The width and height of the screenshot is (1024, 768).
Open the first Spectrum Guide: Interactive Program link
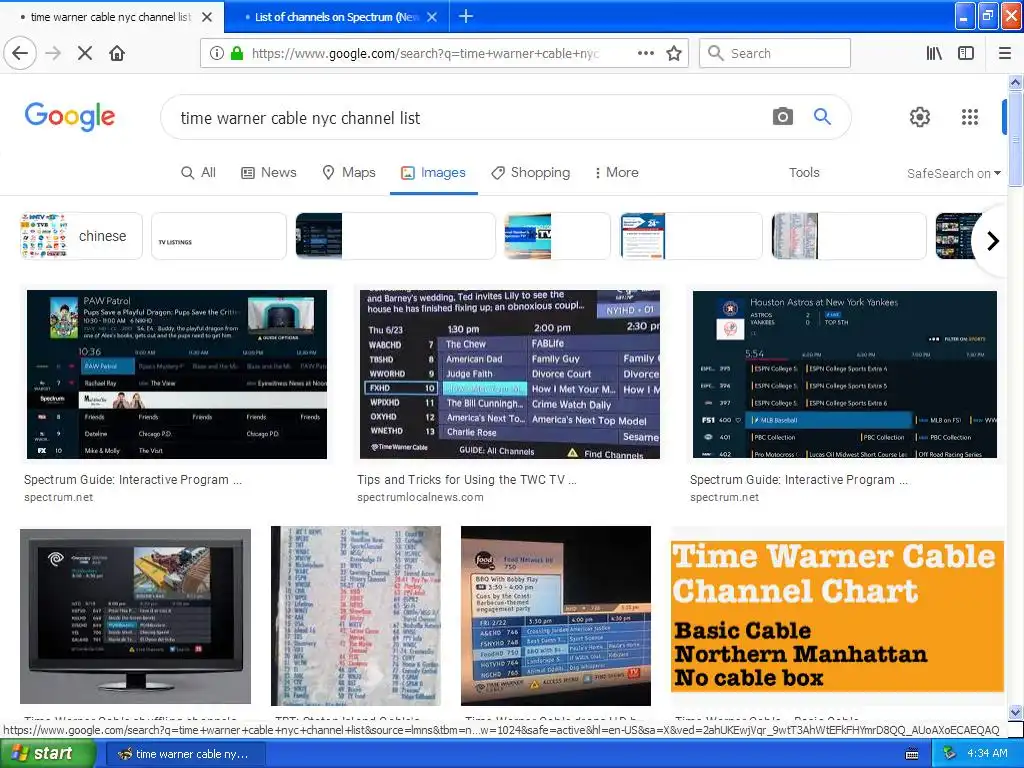tap(133, 479)
